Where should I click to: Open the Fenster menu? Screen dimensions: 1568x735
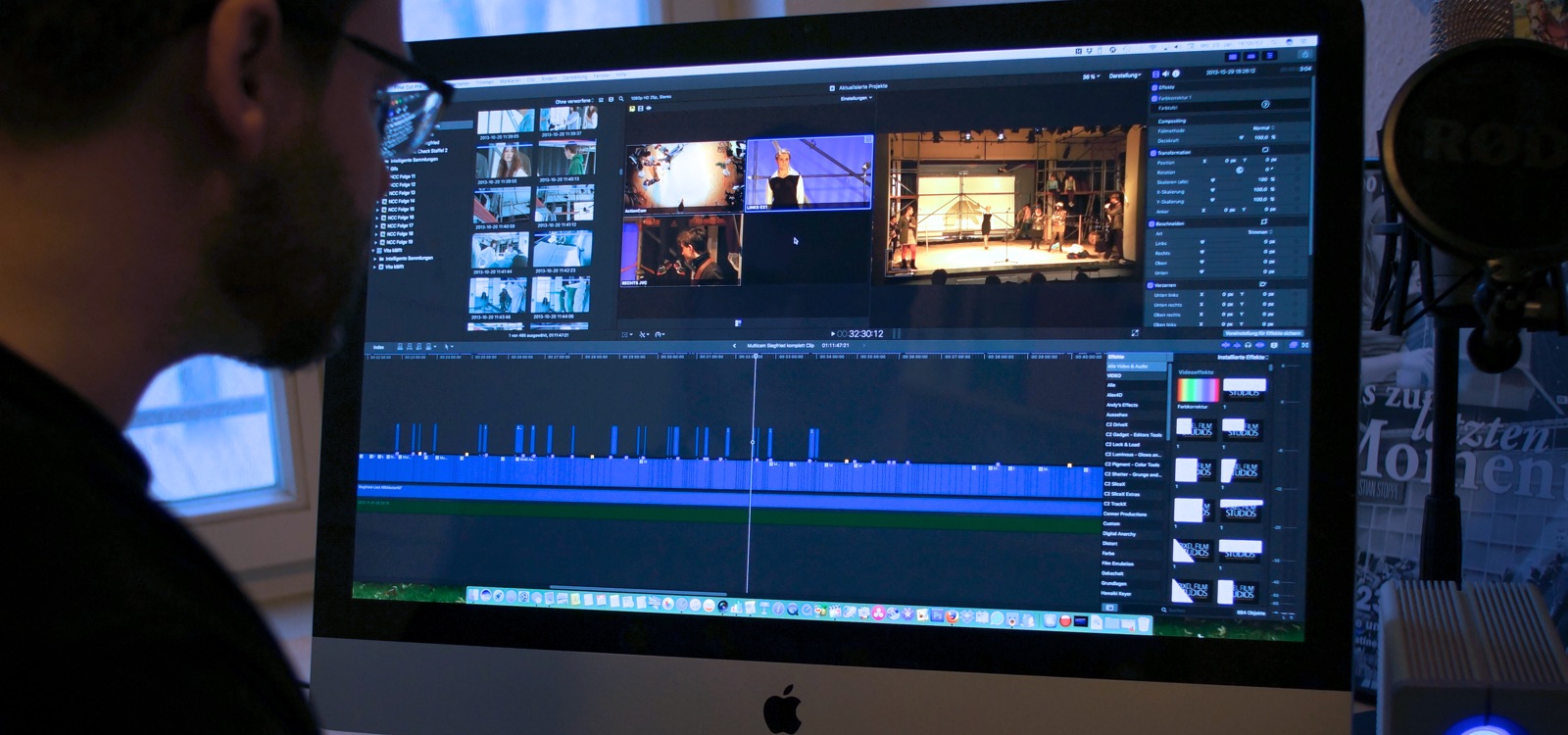tap(601, 75)
